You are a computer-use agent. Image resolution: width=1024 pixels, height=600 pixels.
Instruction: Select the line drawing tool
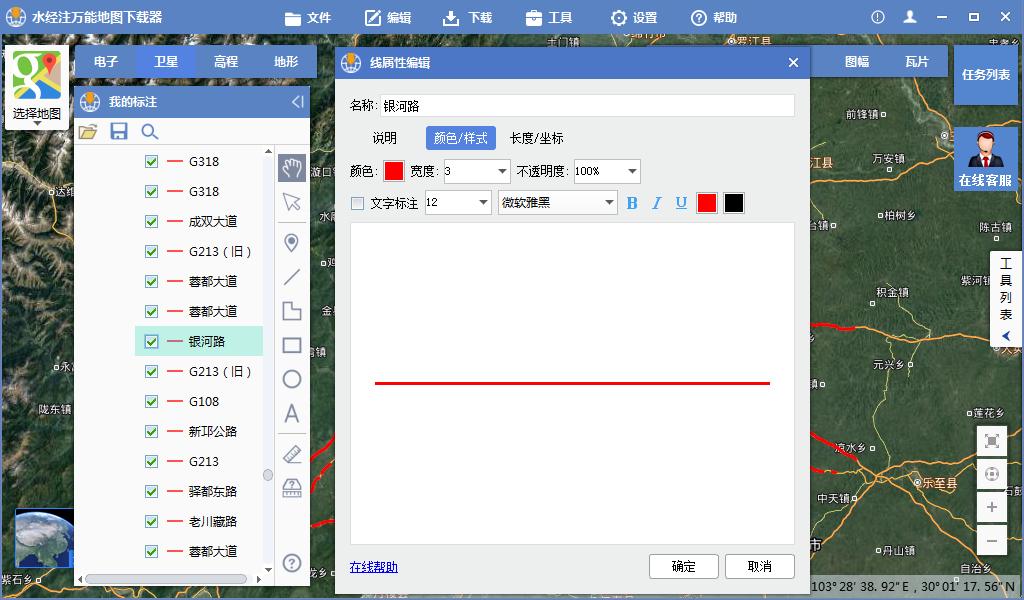(291, 276)
